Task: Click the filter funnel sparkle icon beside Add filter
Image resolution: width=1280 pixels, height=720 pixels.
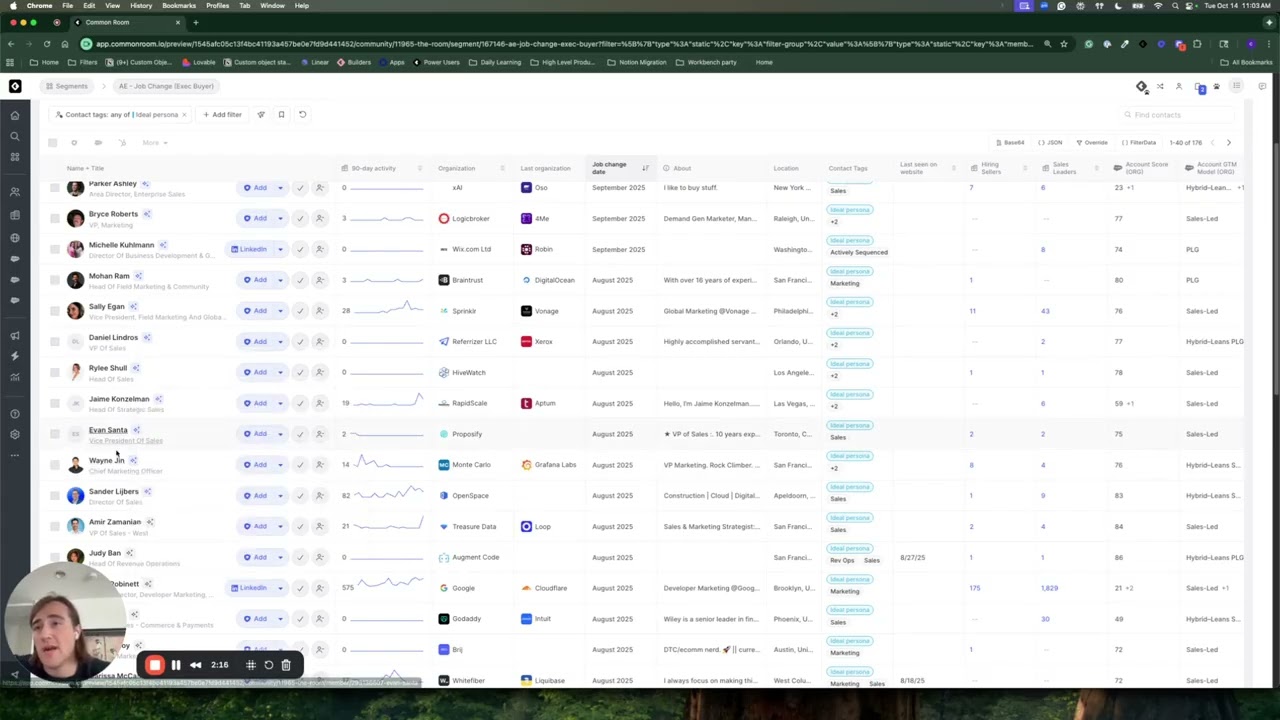Action: point(261,114)
